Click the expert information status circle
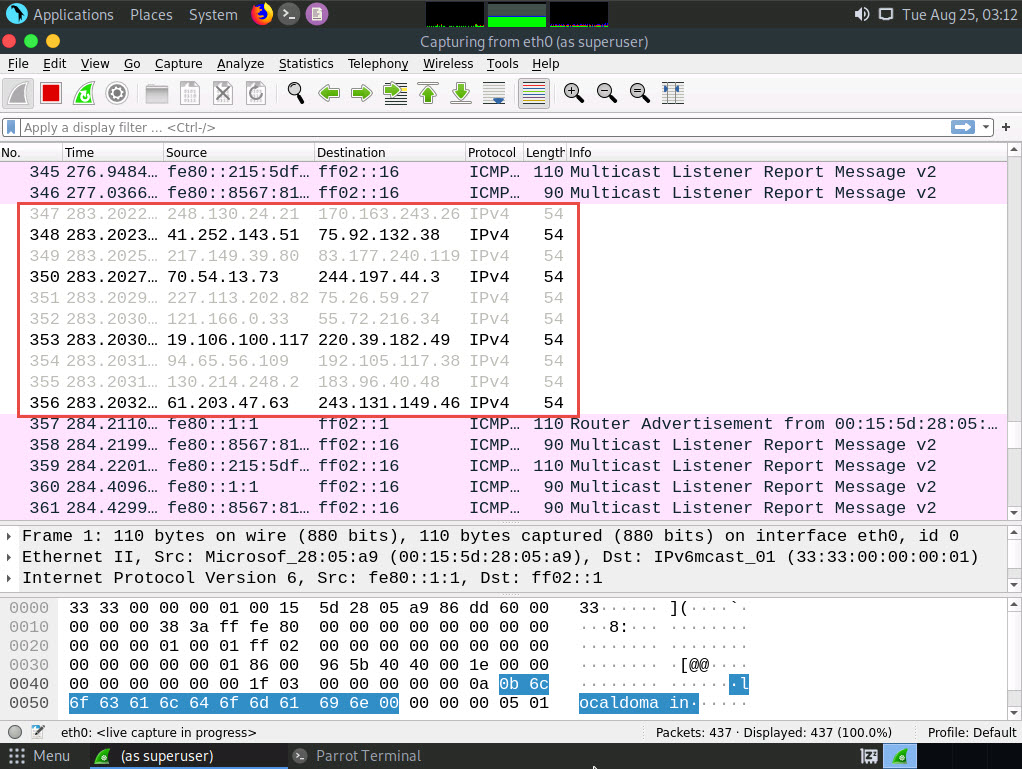This screenshot has height=769, width=1022. pyautogui.click(x=15, y=732)
